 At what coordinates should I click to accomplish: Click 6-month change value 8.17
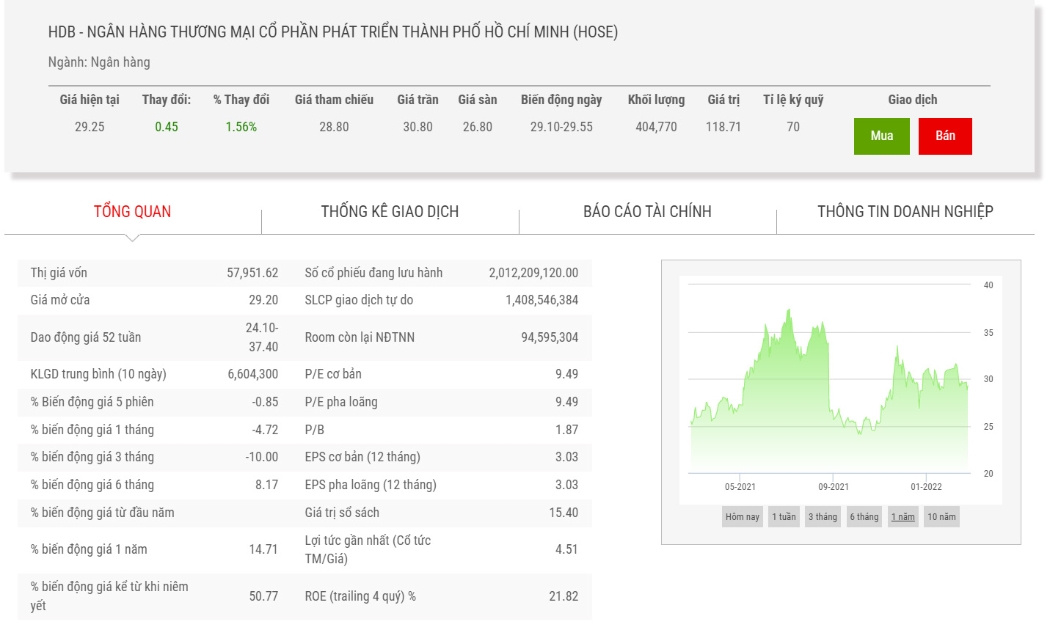click(x=267, y=485)
